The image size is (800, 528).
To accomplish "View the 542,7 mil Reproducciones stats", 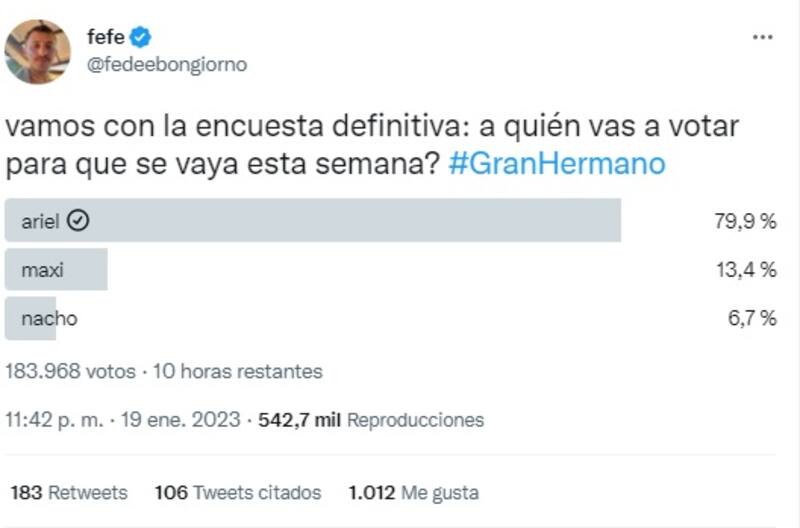I will pos(371,420).
